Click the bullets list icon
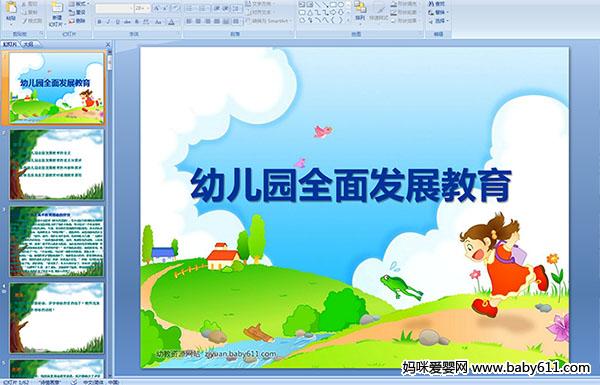This screenshot has width=600, height=385. [190, 8]
